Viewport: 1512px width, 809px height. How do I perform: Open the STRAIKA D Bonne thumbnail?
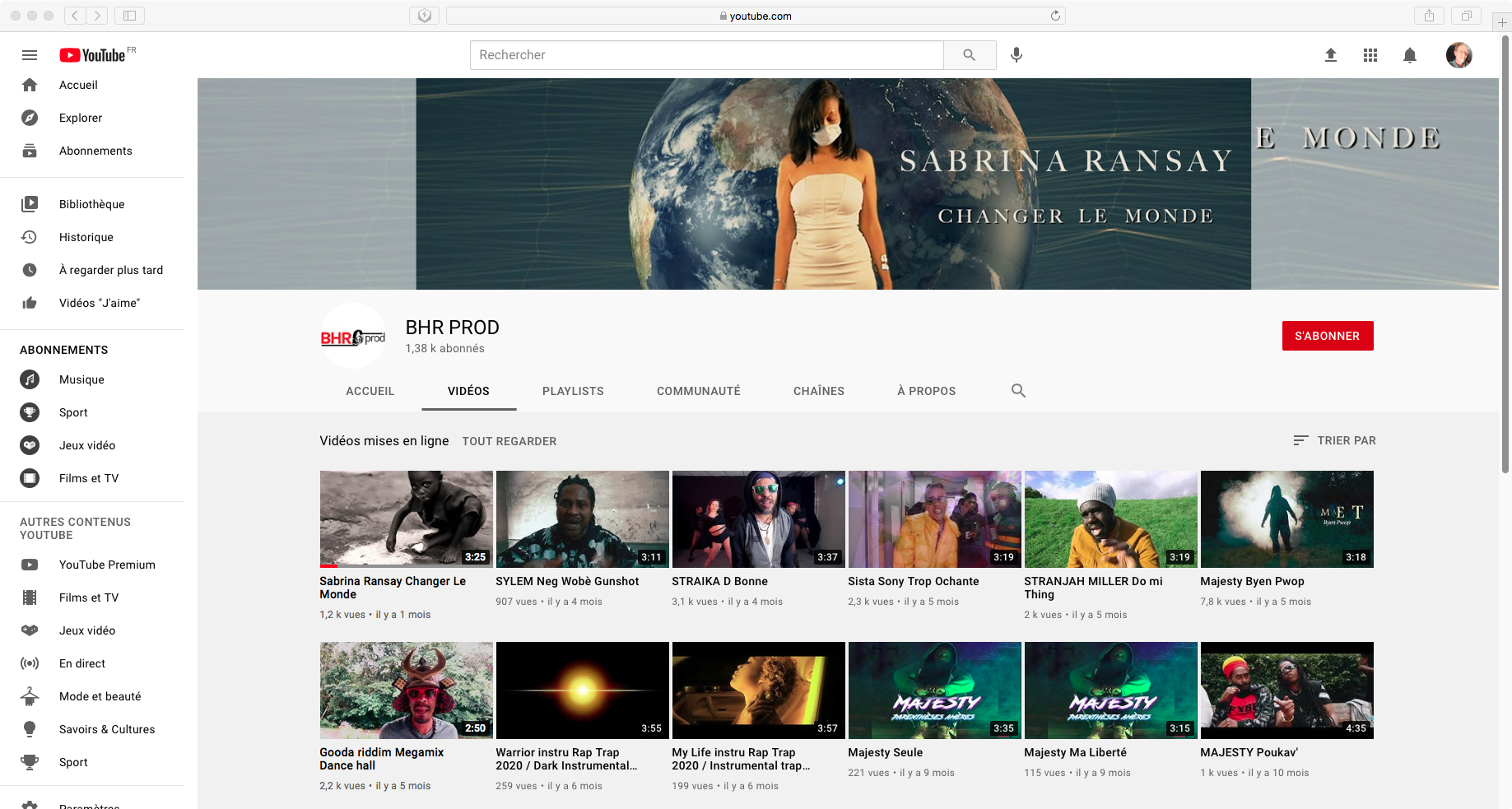(759, 519)
